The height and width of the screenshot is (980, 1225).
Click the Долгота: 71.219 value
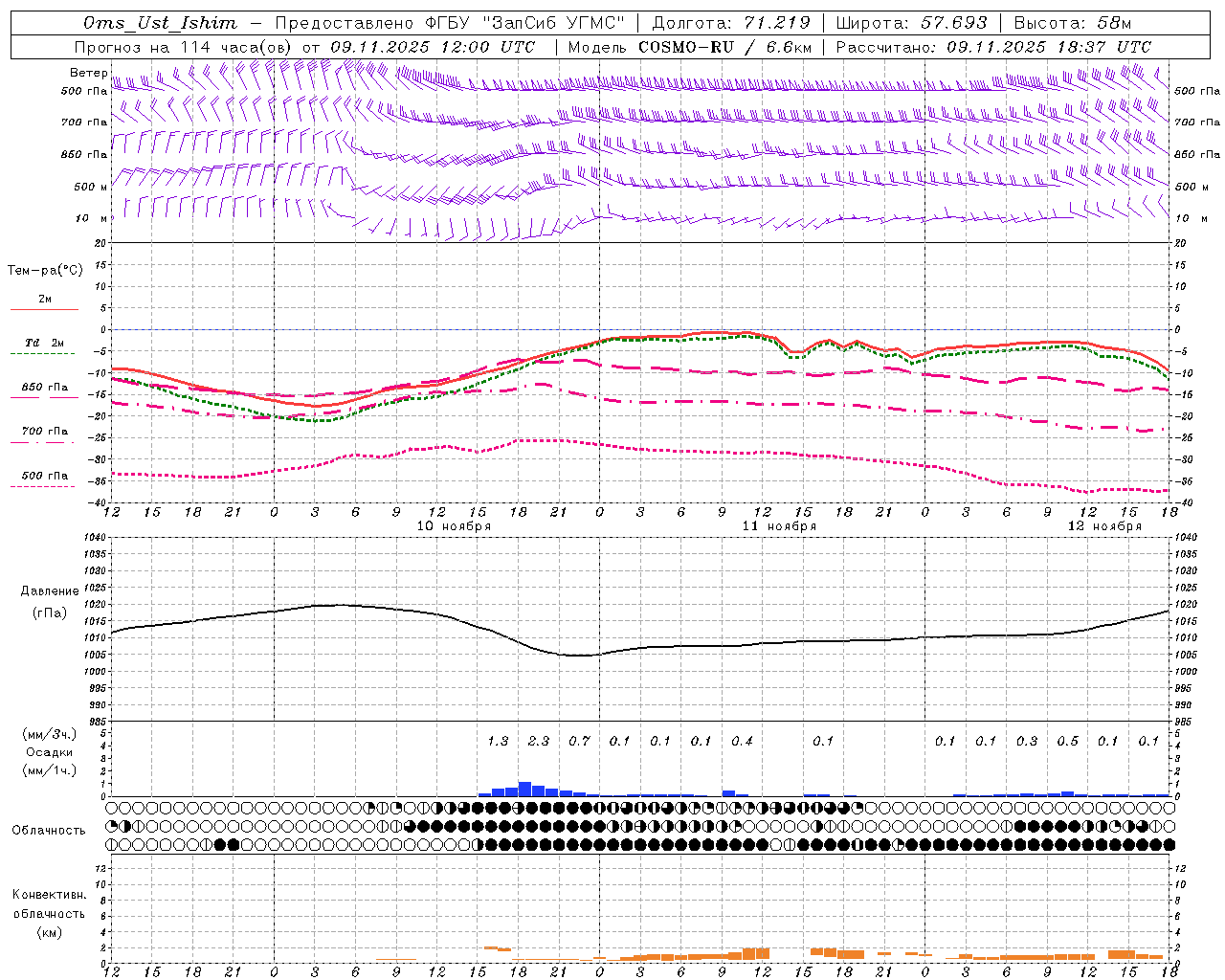(x=731, y=22)
